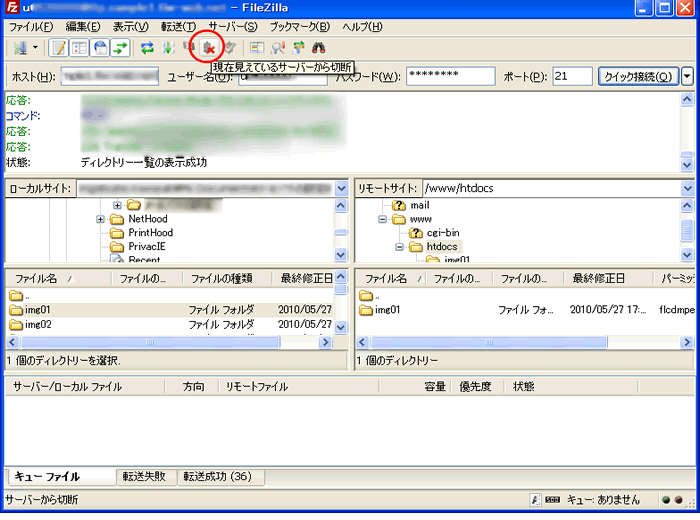Open quick connect history dropdown arrow

click(x=688, y=76)
